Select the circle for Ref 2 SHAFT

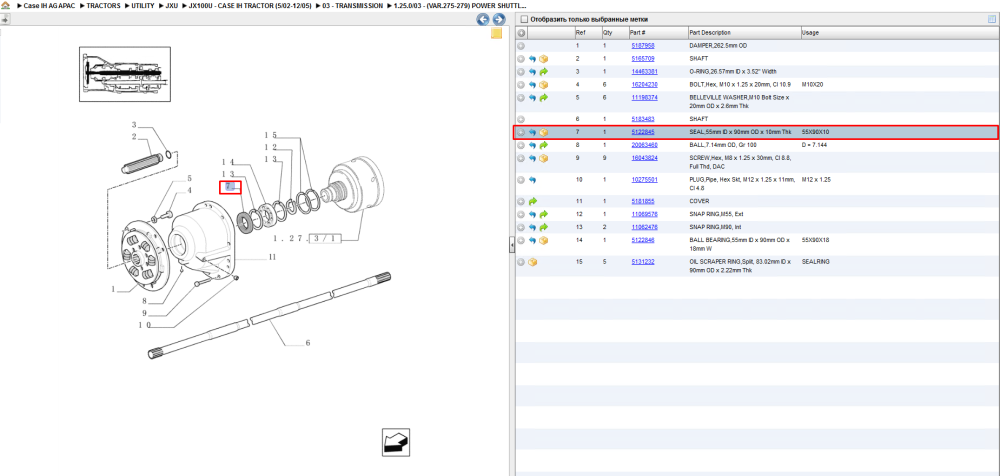[x=521, y=59]
